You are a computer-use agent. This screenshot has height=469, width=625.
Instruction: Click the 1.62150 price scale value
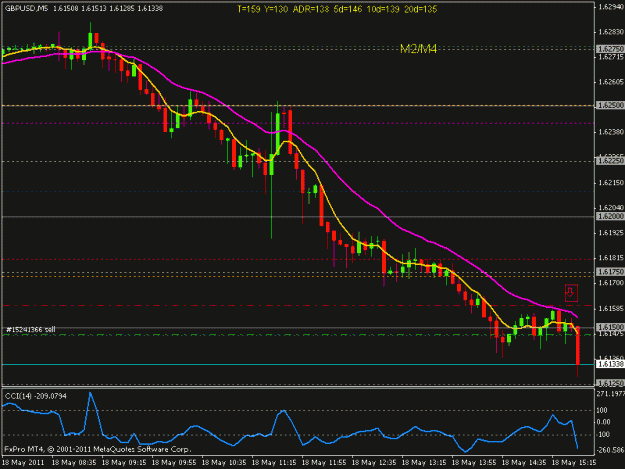[x=611, y=182]
